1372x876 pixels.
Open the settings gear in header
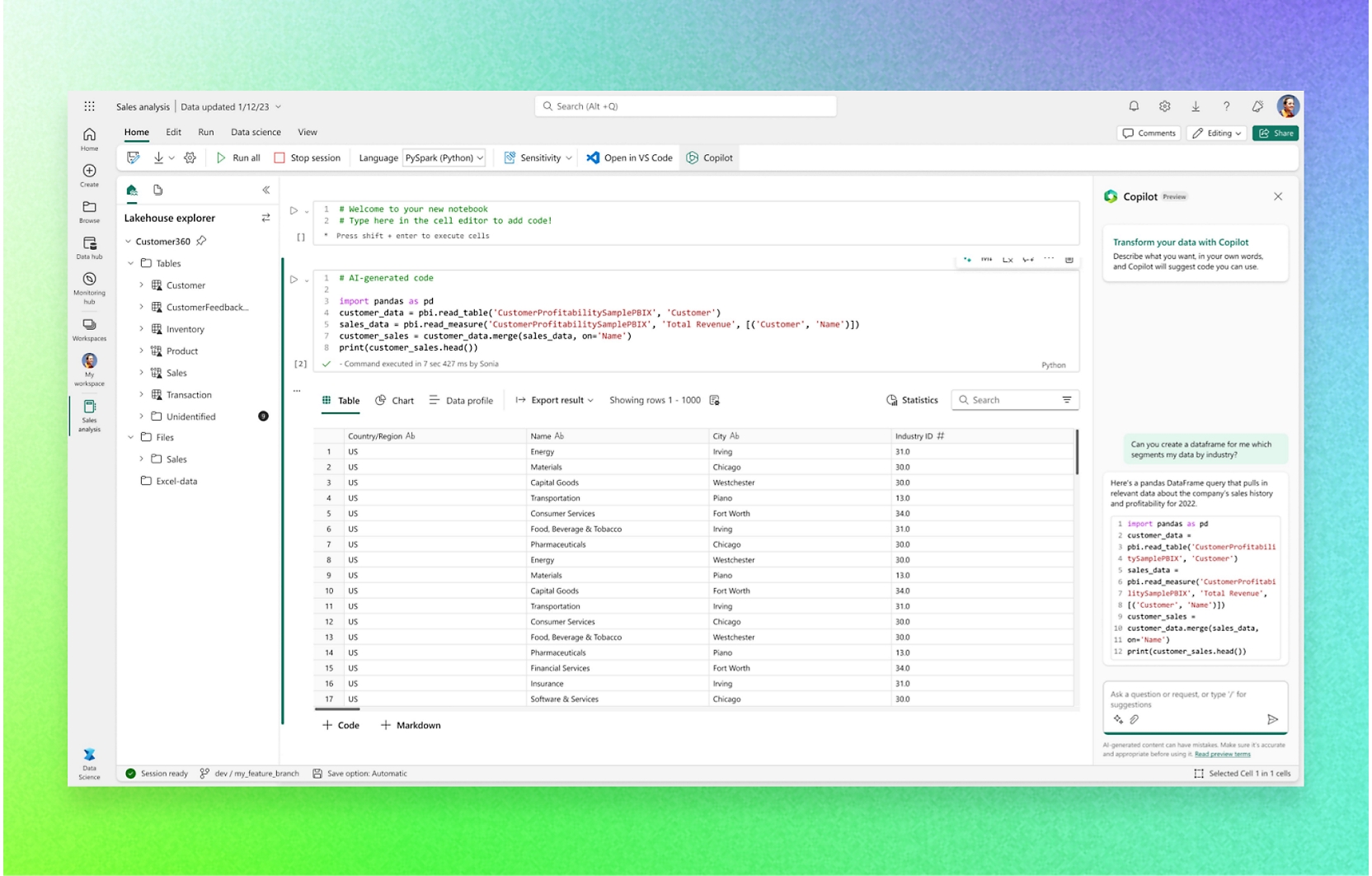[x=1164, y=106]
